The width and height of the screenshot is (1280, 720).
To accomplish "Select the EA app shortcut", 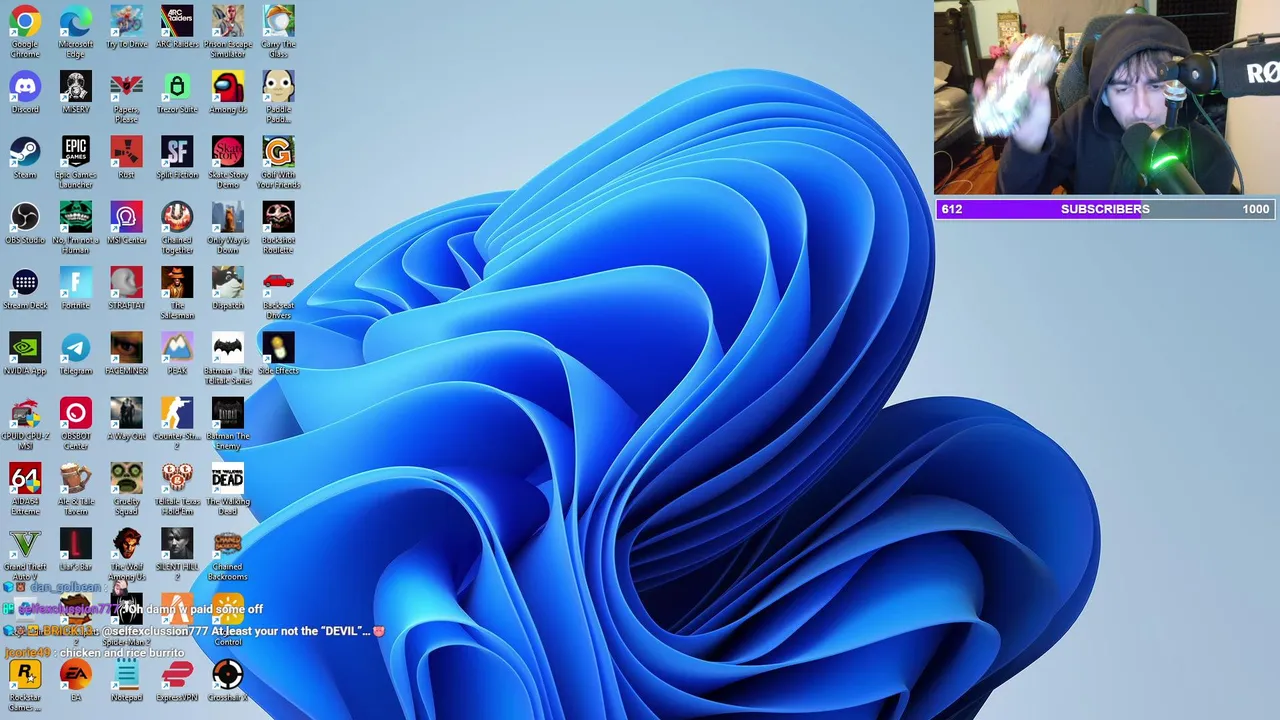I will [x=76, y=682].
